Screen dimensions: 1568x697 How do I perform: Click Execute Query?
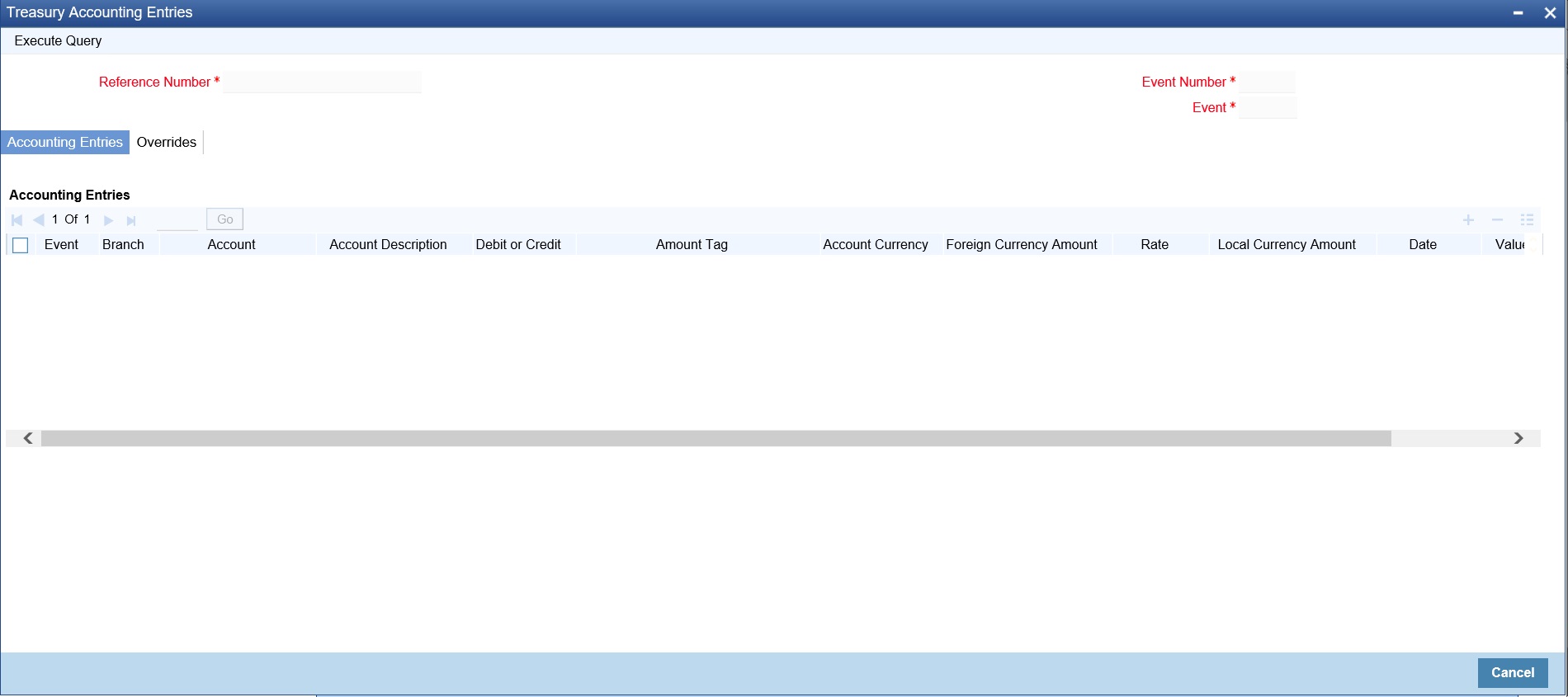coord(58,40)
